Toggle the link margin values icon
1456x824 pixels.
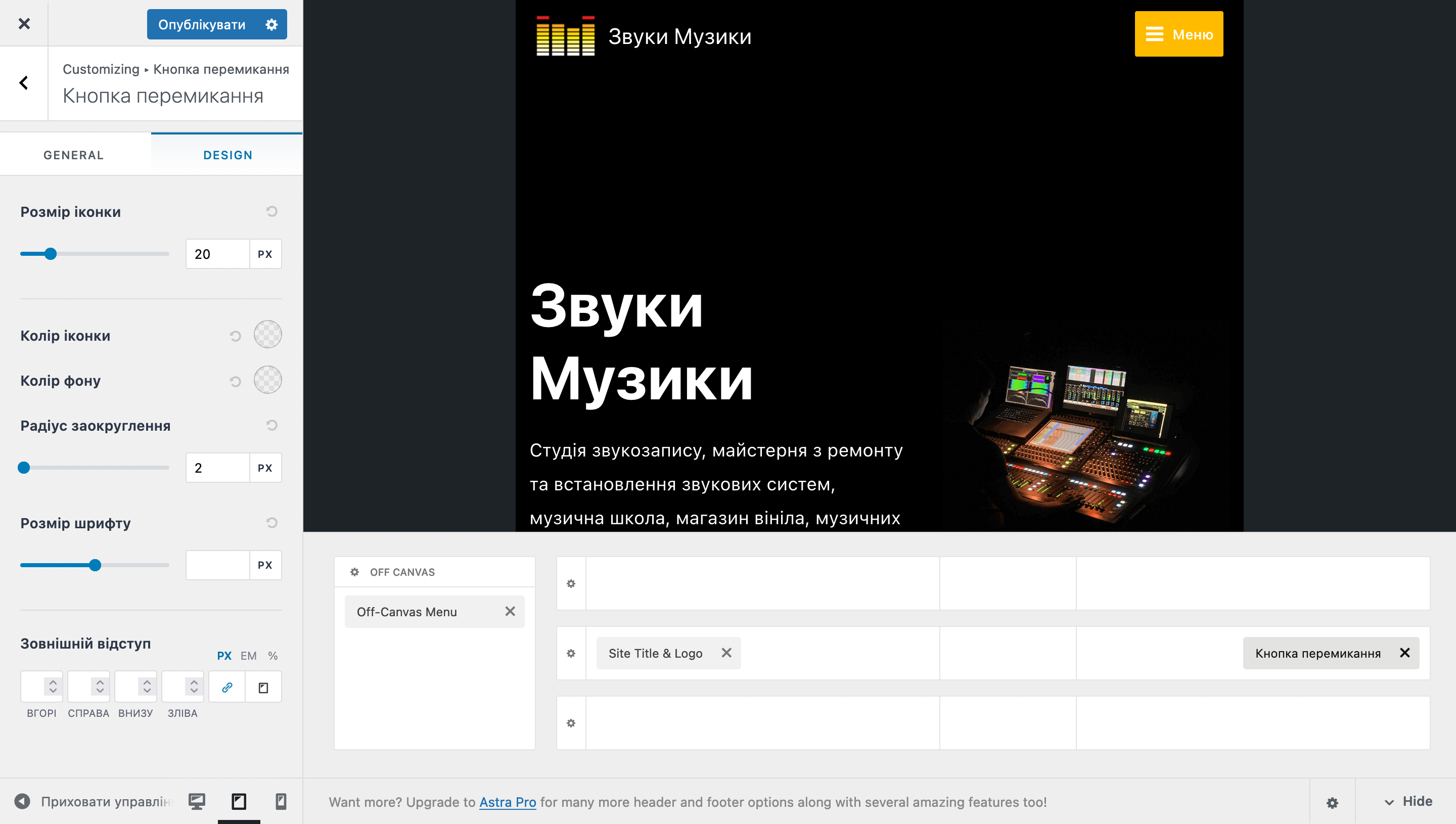click(227, 686)
